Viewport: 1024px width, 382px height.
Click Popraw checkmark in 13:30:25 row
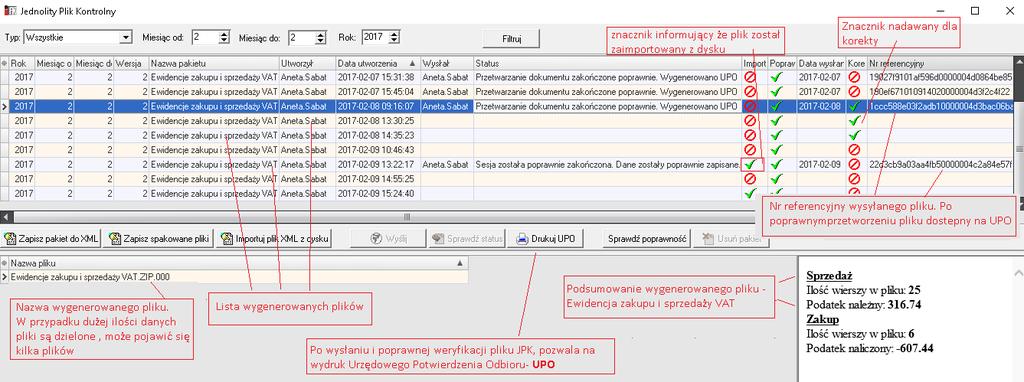(776, 121)
